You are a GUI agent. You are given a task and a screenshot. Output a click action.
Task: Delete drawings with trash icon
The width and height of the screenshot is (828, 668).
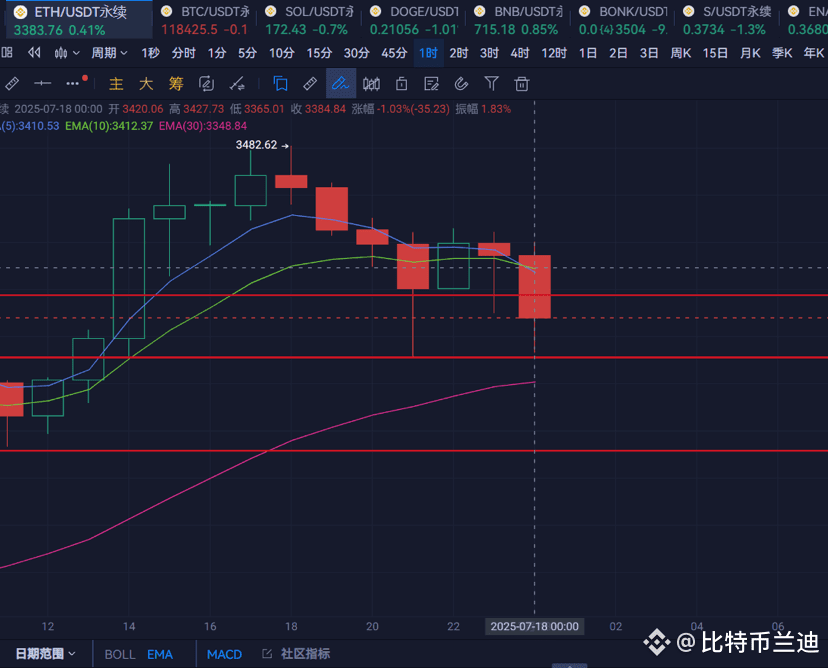coord(522,83)
